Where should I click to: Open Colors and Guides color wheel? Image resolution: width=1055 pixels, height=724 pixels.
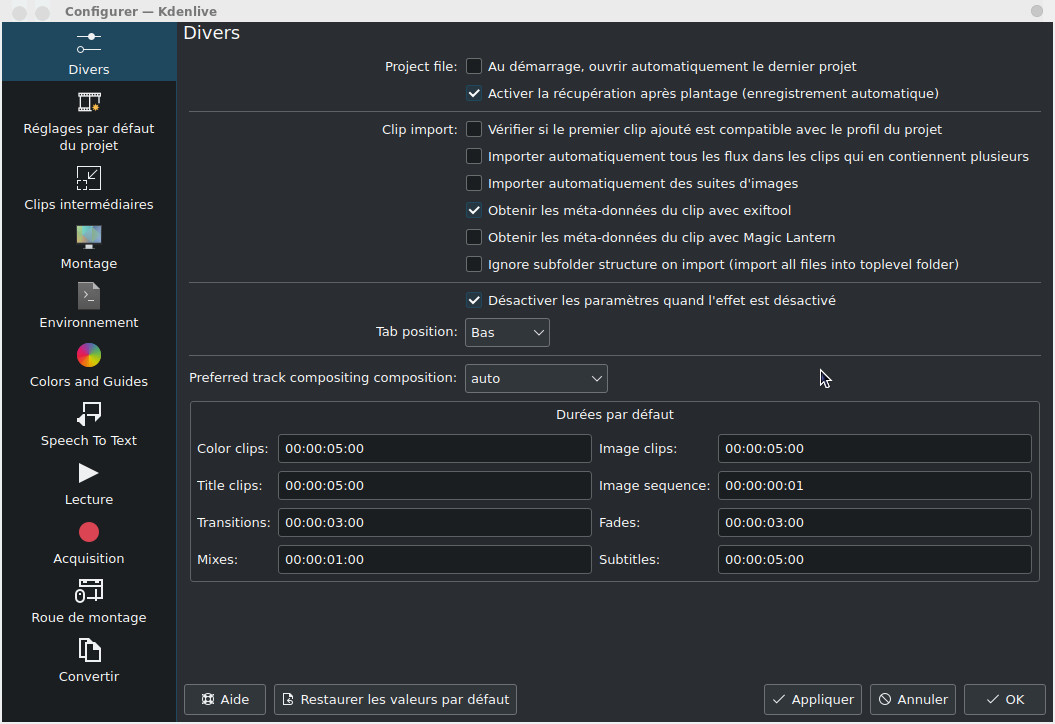click(89, 356)
